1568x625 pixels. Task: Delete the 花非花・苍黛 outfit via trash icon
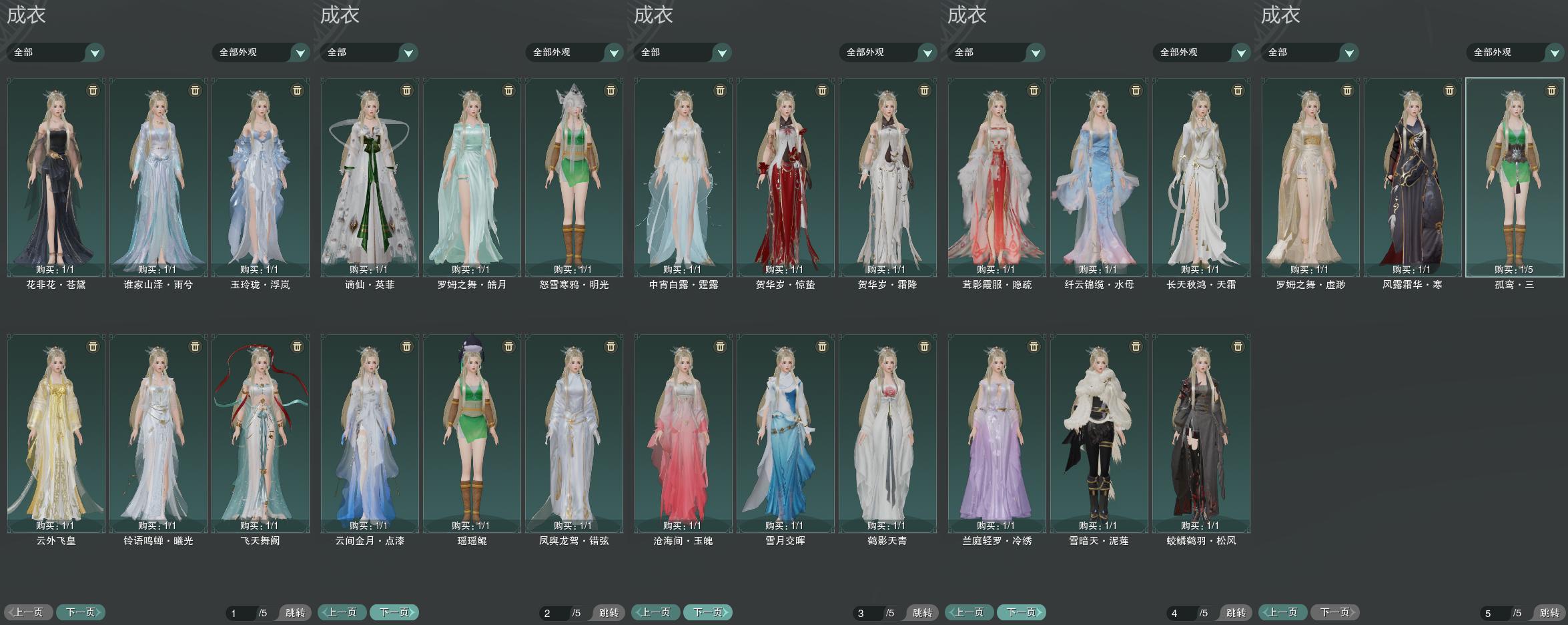93,90
